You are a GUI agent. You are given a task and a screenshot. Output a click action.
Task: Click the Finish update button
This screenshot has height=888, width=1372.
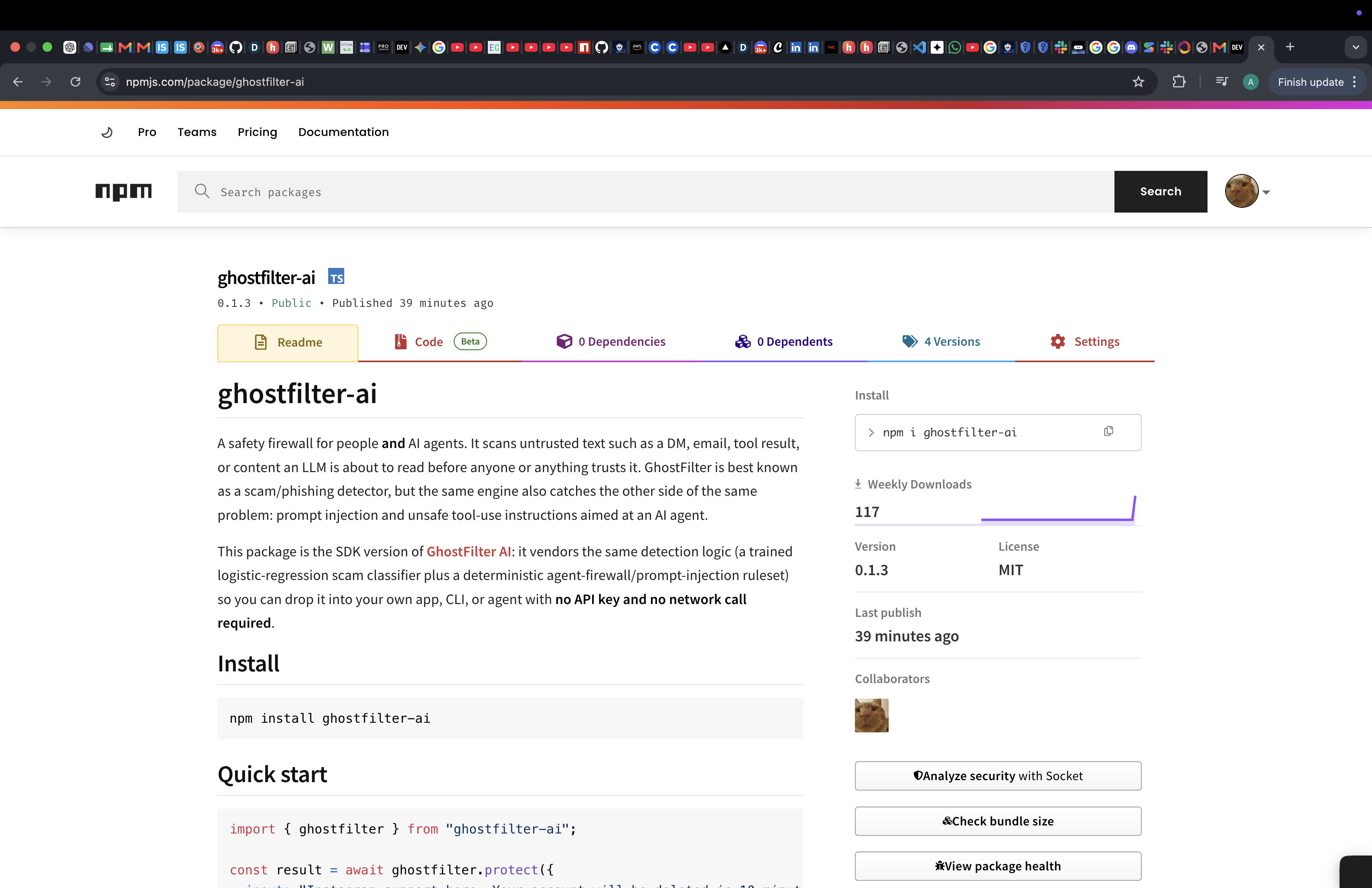1310,82
